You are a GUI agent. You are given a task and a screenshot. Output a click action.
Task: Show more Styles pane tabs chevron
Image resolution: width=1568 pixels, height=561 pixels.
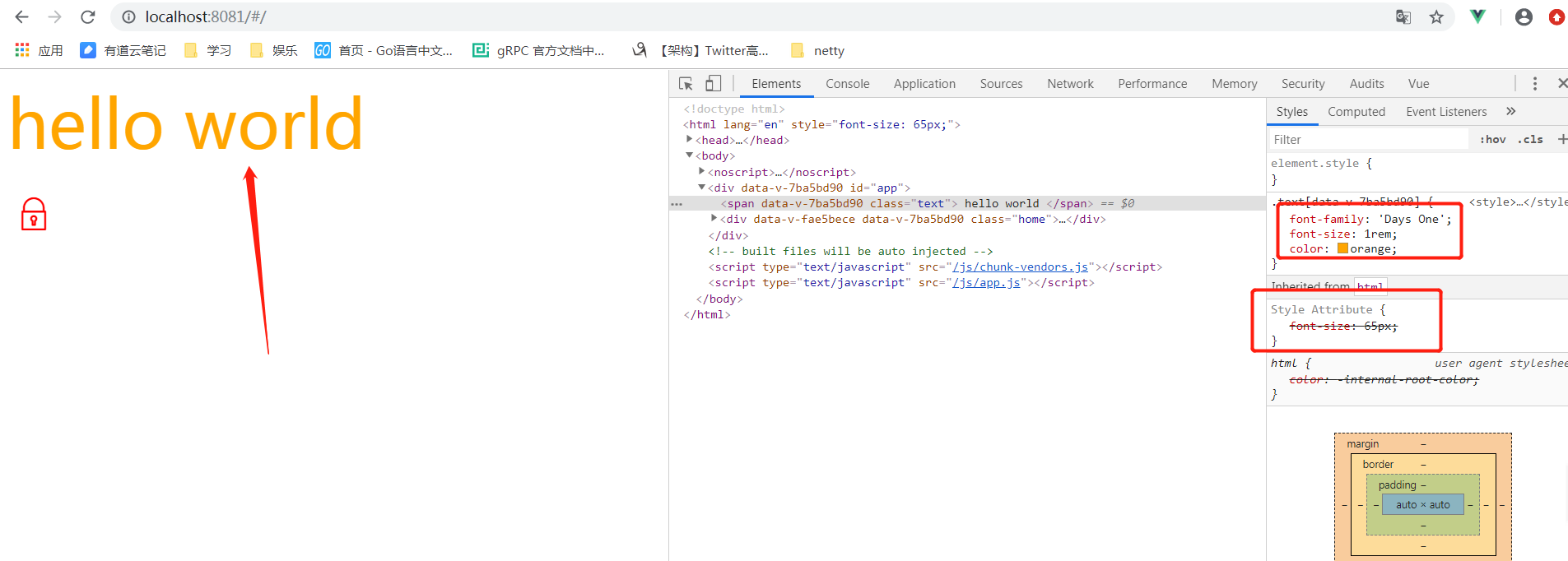coord(1510,112)
